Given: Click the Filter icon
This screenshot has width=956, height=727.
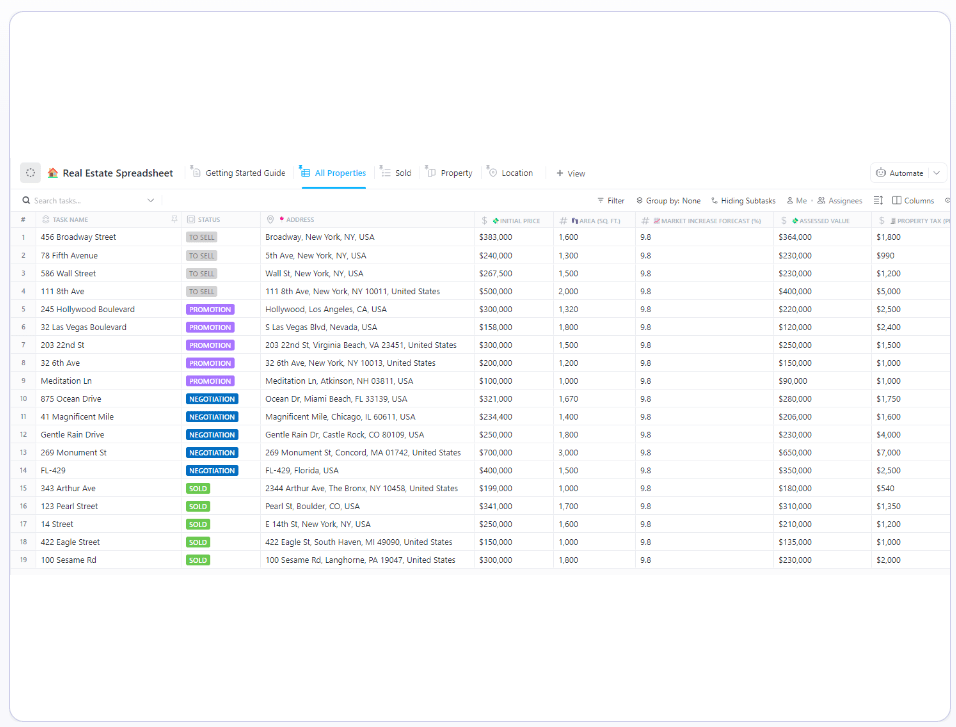Looking at the screenshot, I should tap(601, 200).
